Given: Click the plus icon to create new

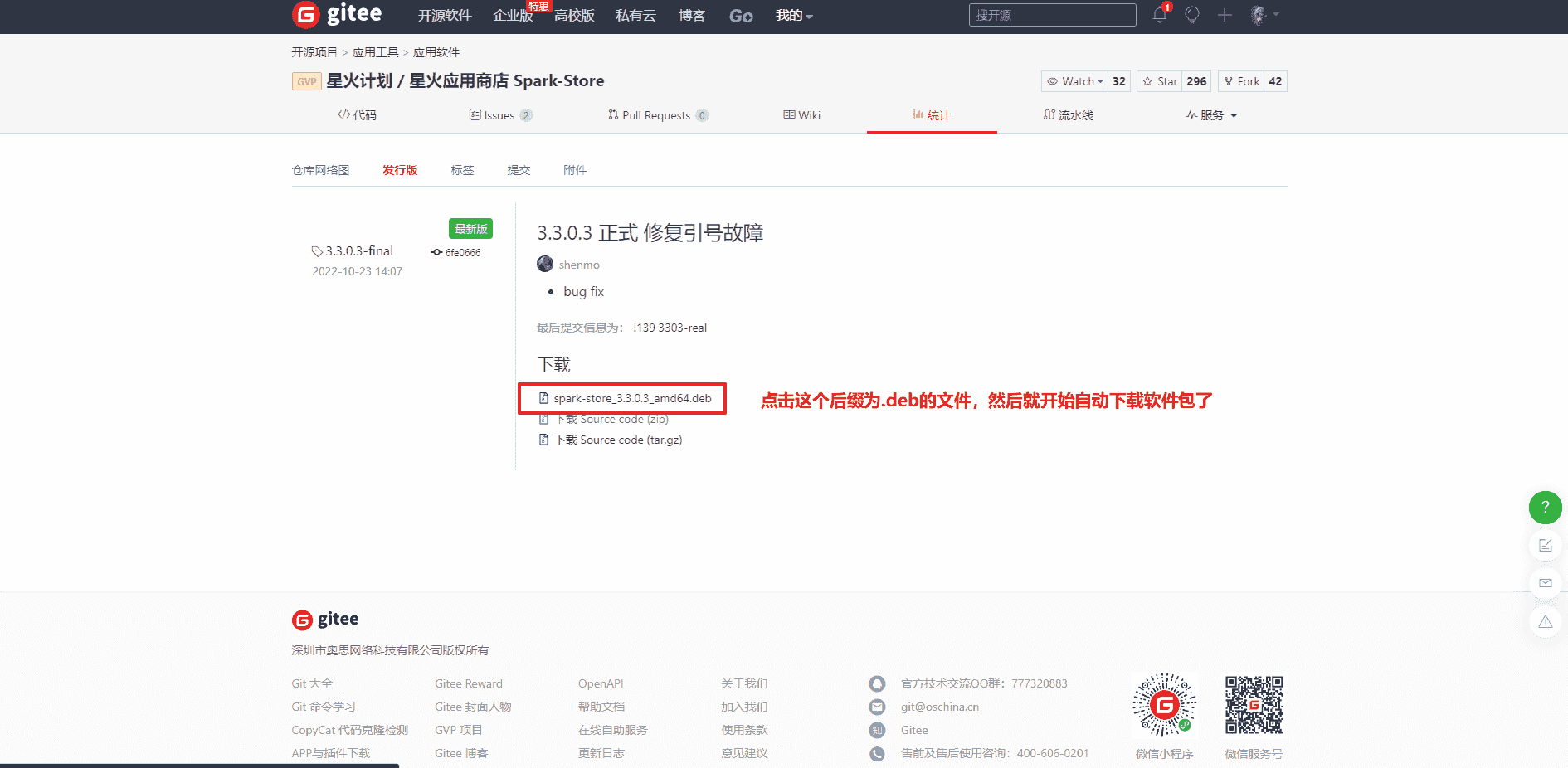Looking at the screenshot, I should click(x=1225, y=15).
